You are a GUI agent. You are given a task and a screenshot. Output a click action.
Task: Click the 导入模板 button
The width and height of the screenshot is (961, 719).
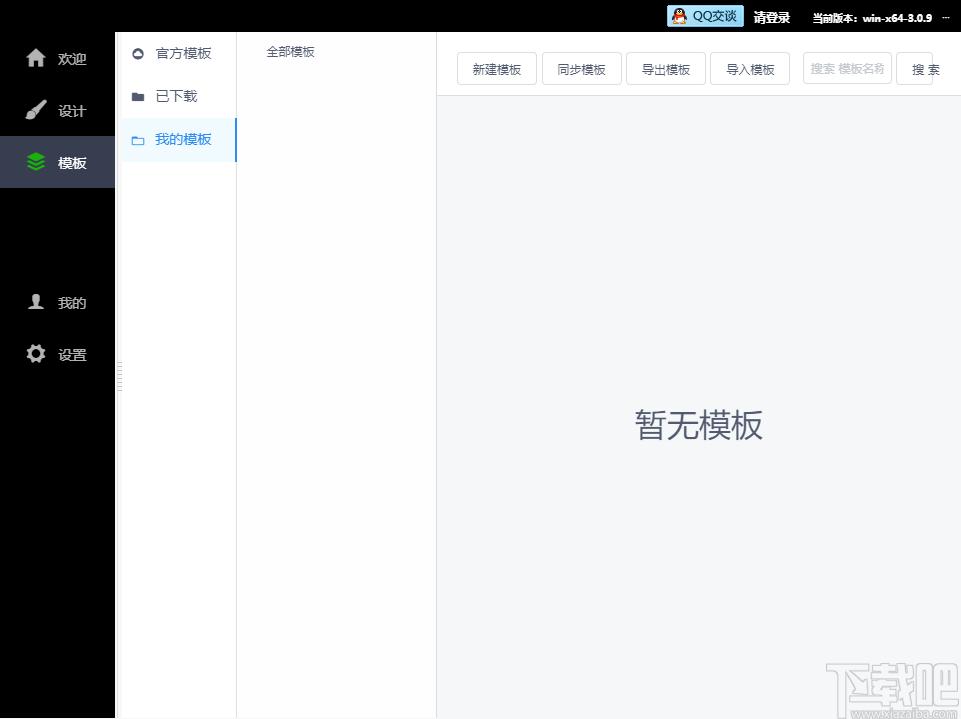(750, 69)
